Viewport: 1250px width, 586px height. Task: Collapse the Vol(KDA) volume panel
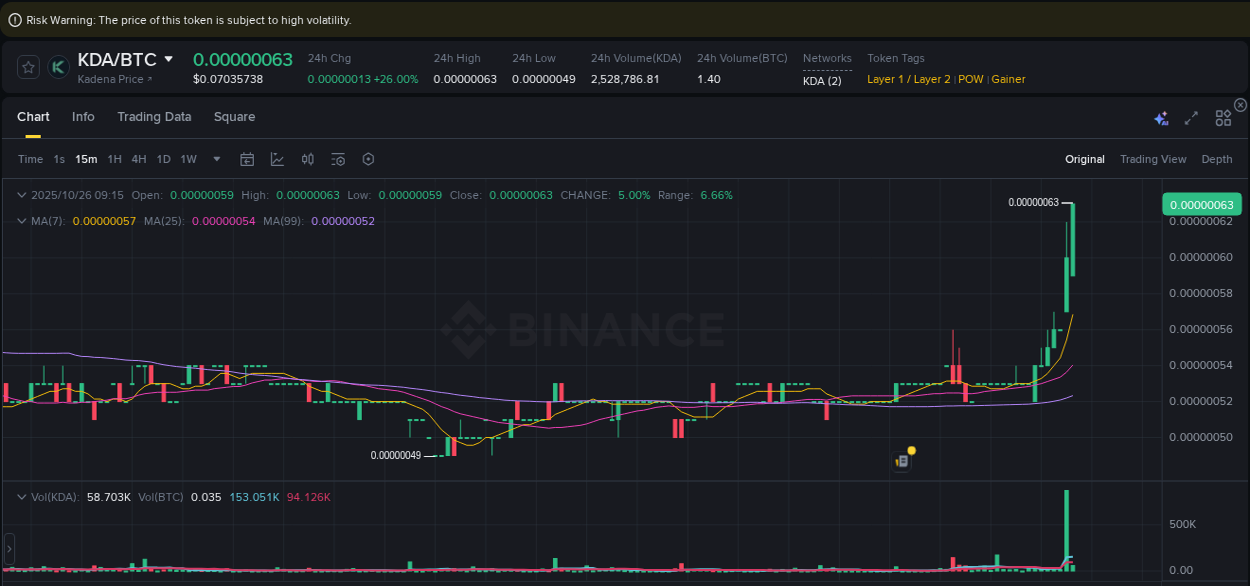[x=22, y=496]
